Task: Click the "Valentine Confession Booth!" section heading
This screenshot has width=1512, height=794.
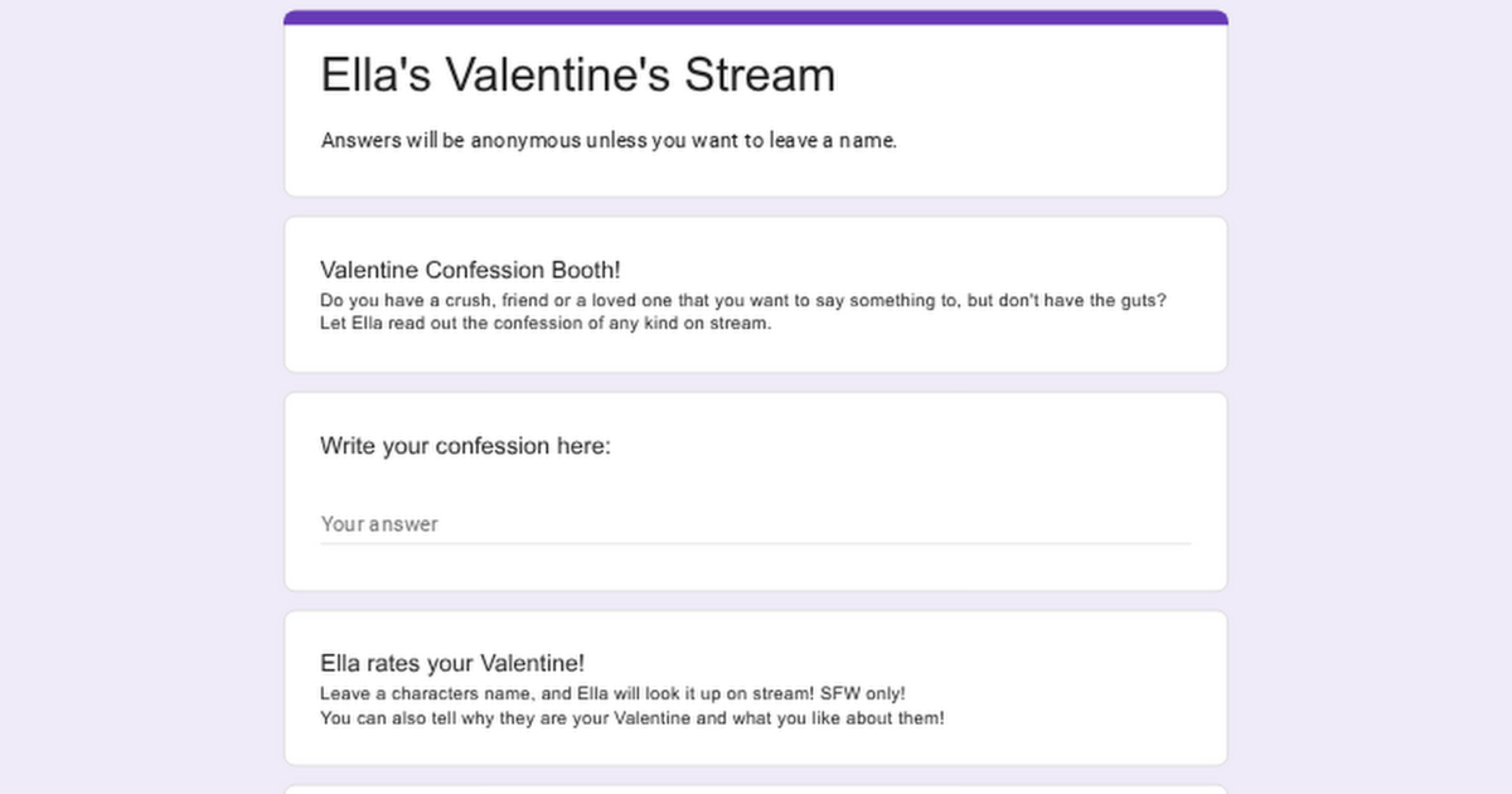Action: coord(469,270)
